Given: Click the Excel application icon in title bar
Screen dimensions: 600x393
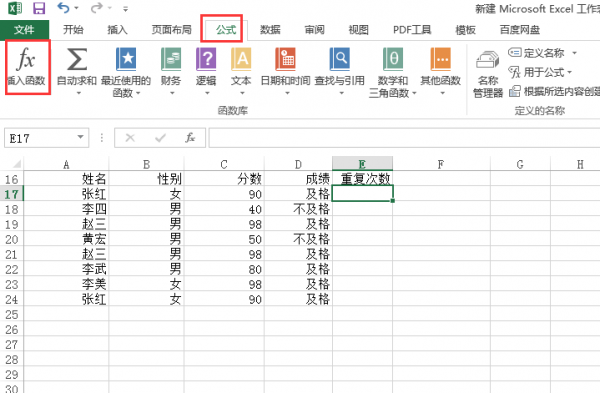Looking at the screenshot, I should click(x=15, y=8).
